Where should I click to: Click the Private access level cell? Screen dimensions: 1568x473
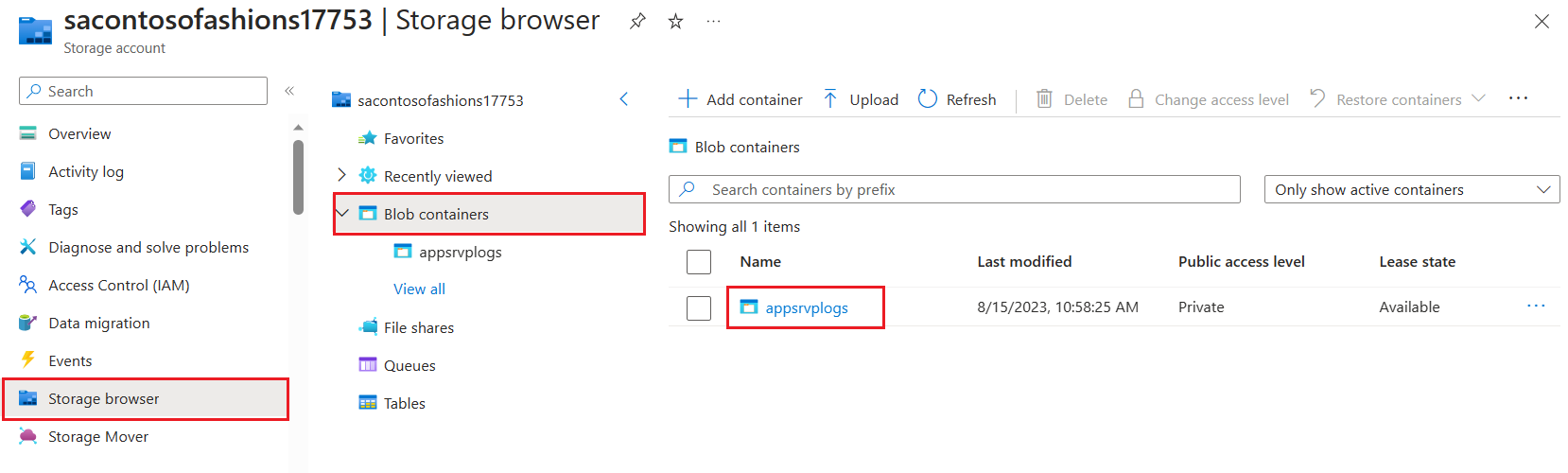tap(1201, 307)
